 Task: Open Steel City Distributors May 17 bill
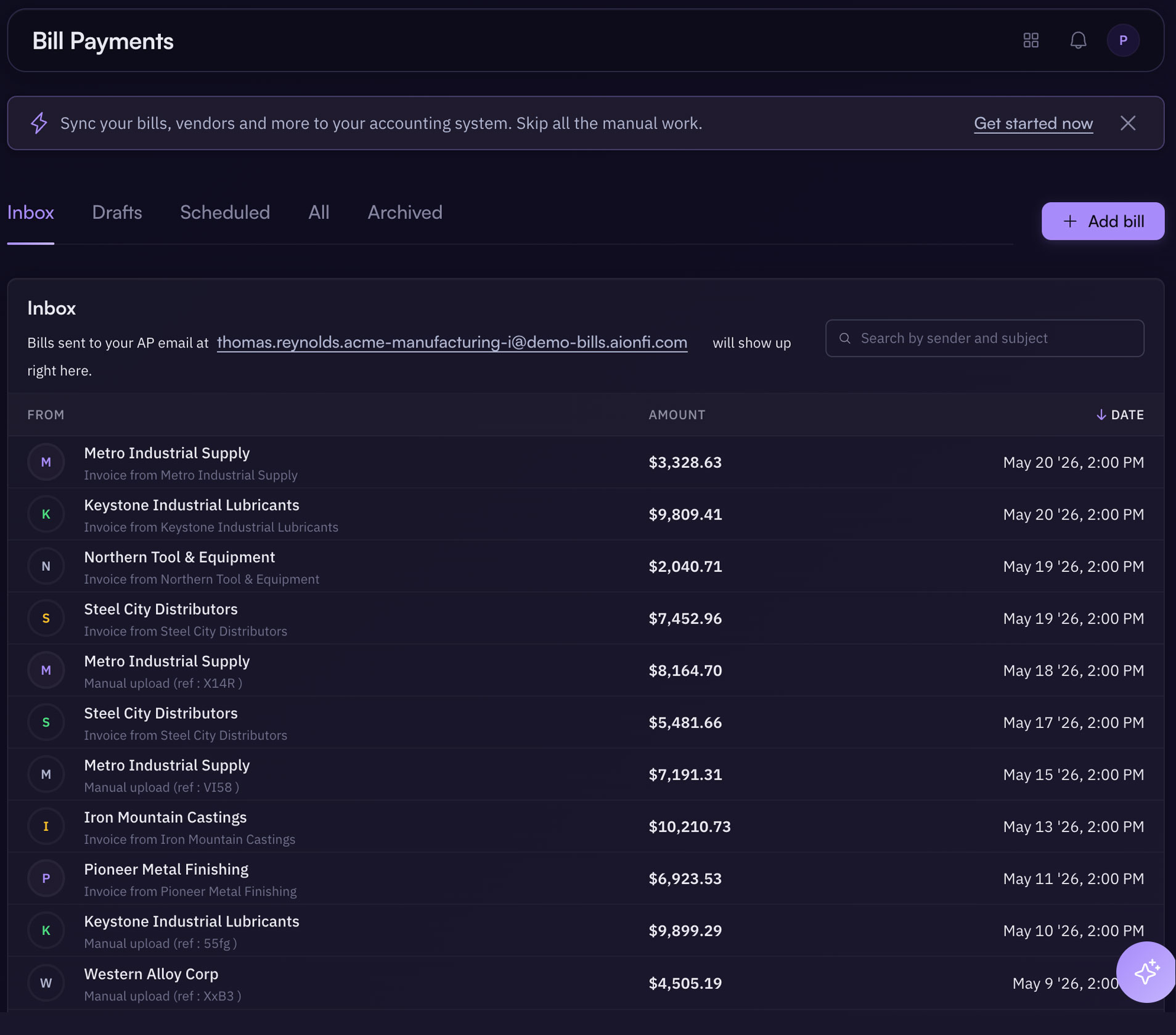coord(586,722)
